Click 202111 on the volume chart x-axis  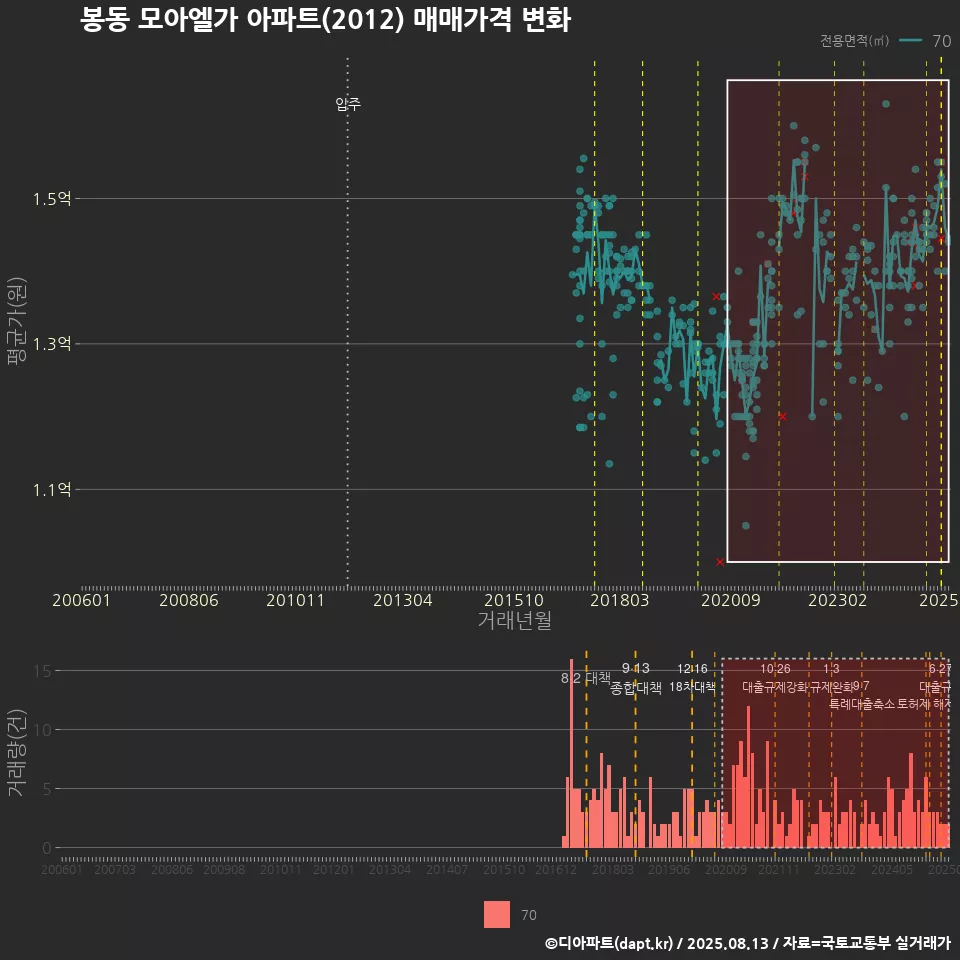pos(779,869)
